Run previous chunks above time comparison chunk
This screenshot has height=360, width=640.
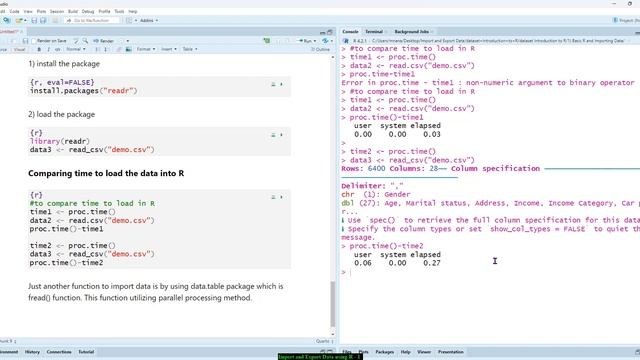[273, 197]
